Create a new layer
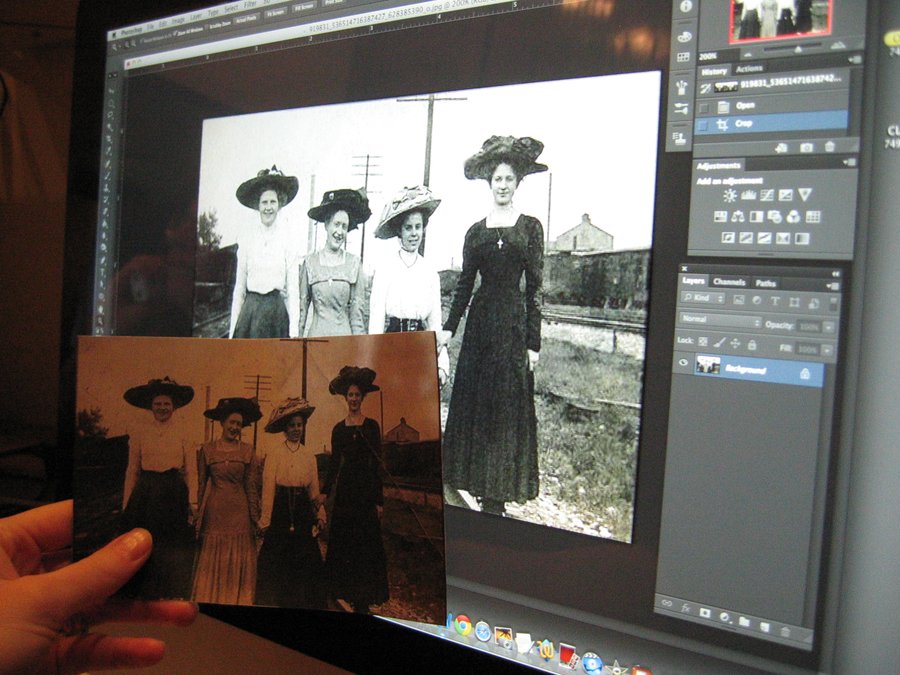Image resolution: width=900 pixels, height=675 pixels. [x=765, y=627]
